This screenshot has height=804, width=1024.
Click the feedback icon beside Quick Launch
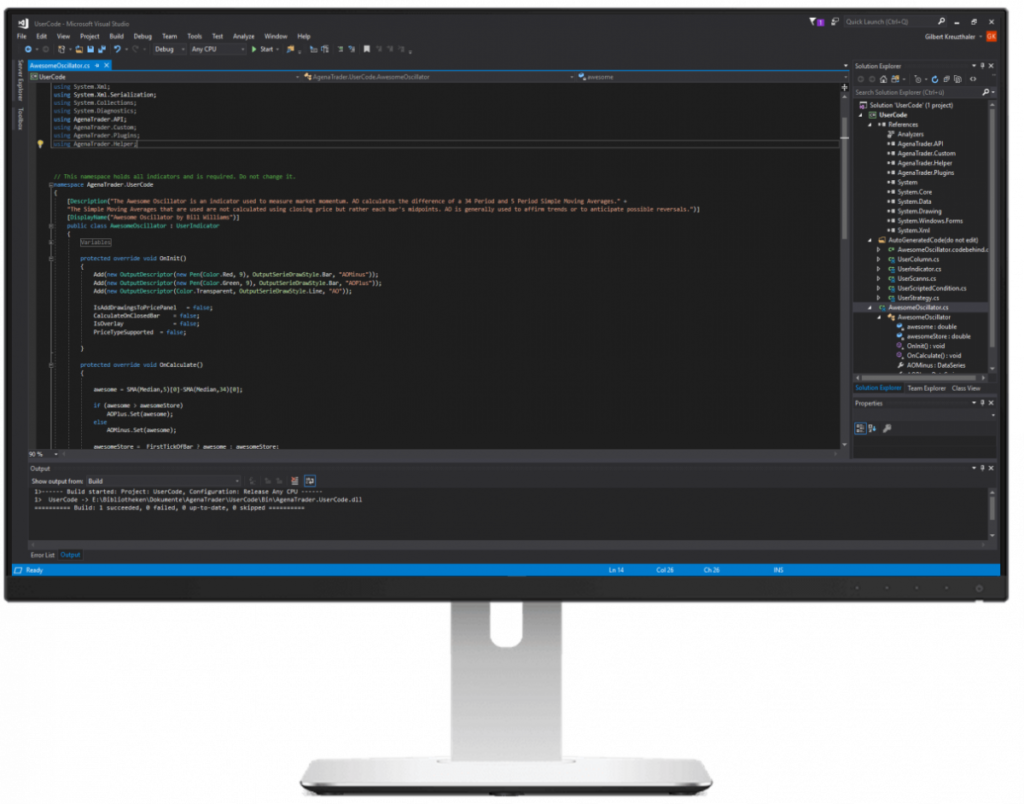(835, 22)
